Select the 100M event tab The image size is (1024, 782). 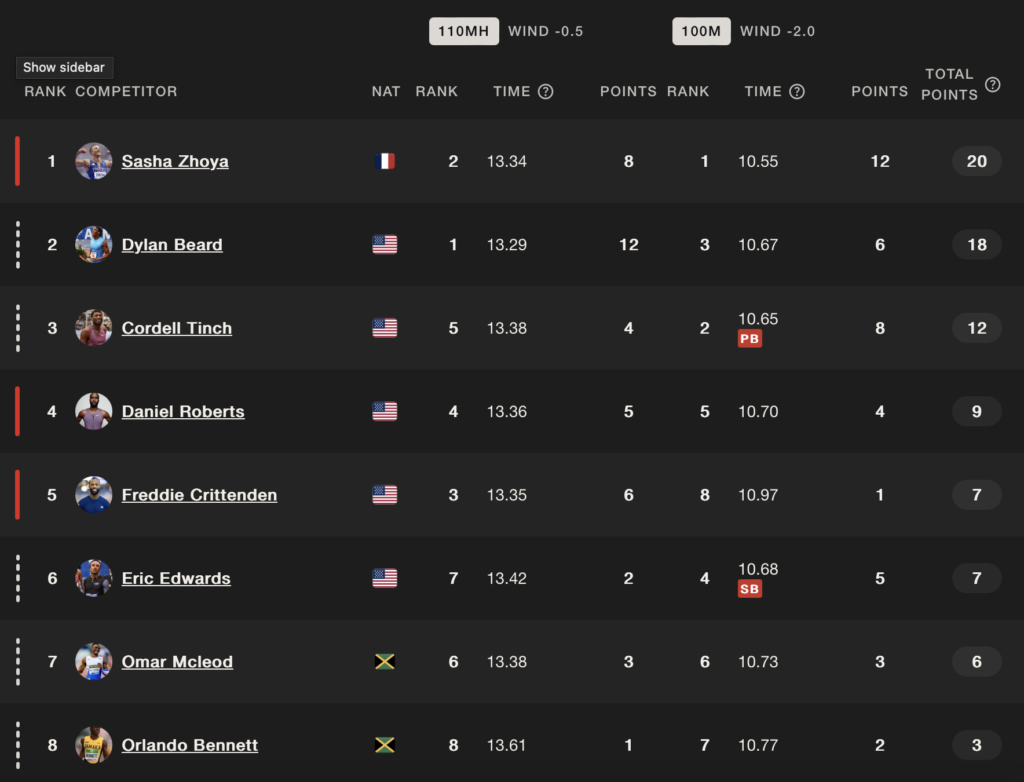click(x=701, y=31)
